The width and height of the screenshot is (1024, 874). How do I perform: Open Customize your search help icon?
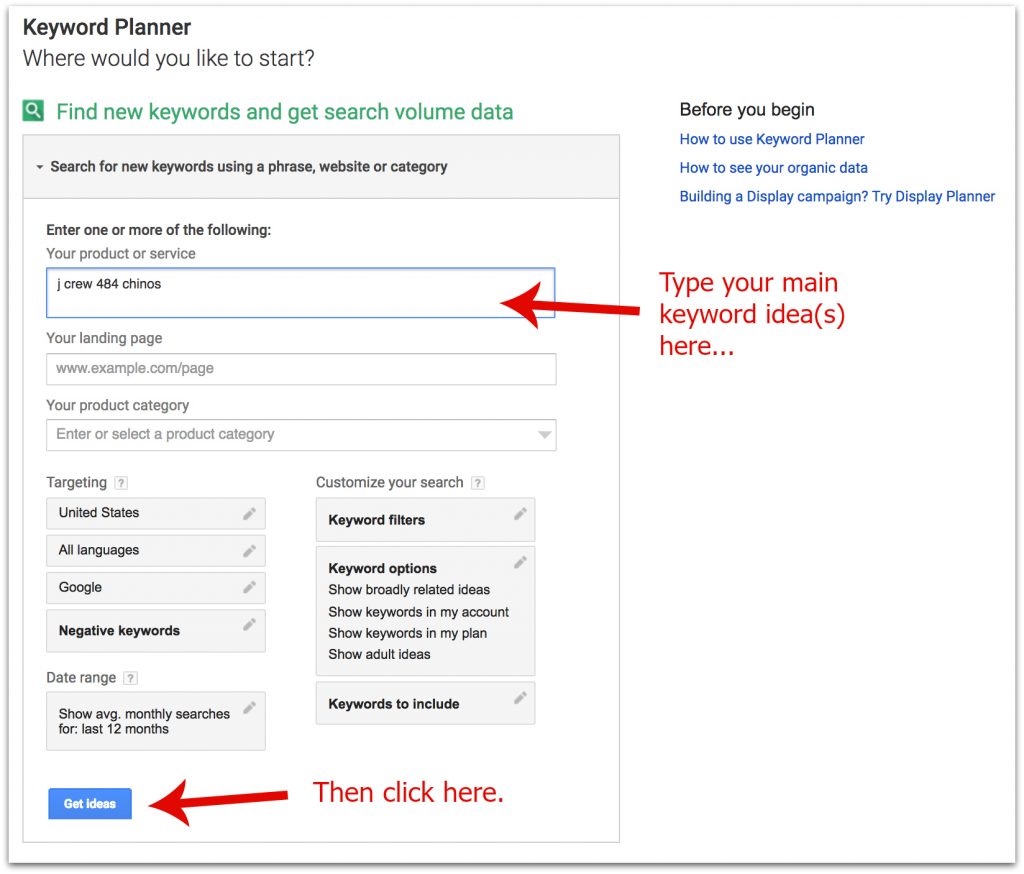pyautogui.click(x=478, y=483)
